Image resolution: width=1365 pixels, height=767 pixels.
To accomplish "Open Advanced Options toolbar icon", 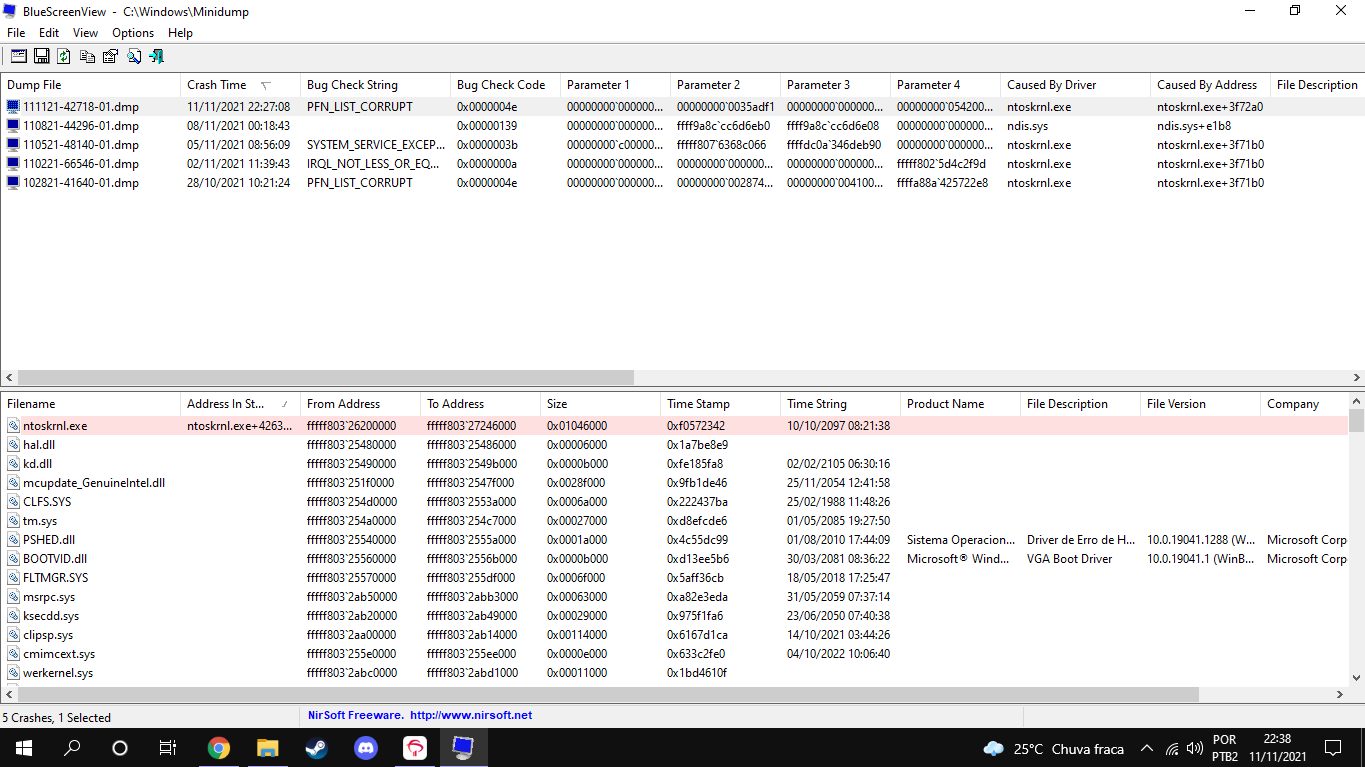I will tap(18, 56).
